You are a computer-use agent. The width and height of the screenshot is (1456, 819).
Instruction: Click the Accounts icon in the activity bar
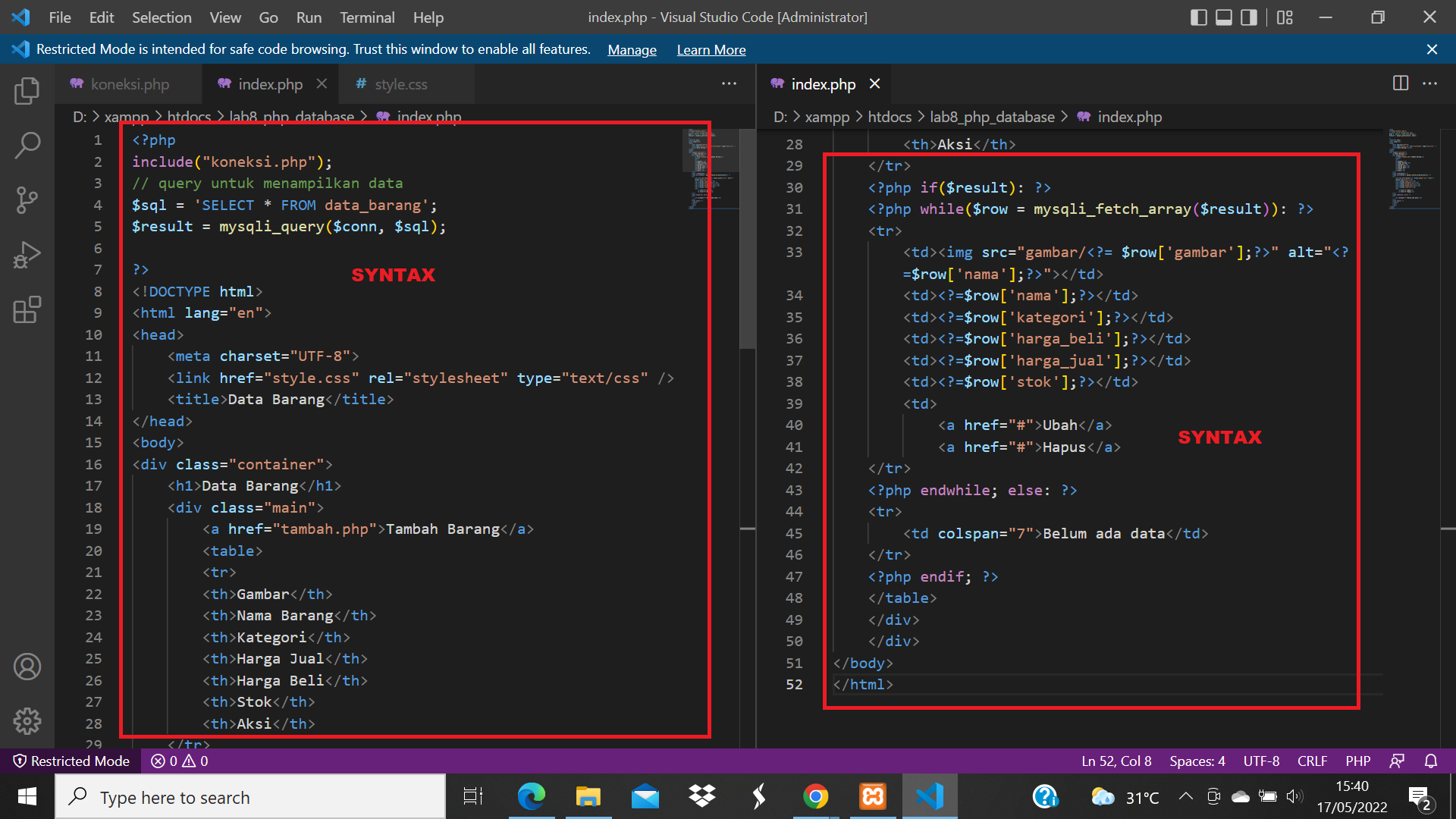[27, 667]
